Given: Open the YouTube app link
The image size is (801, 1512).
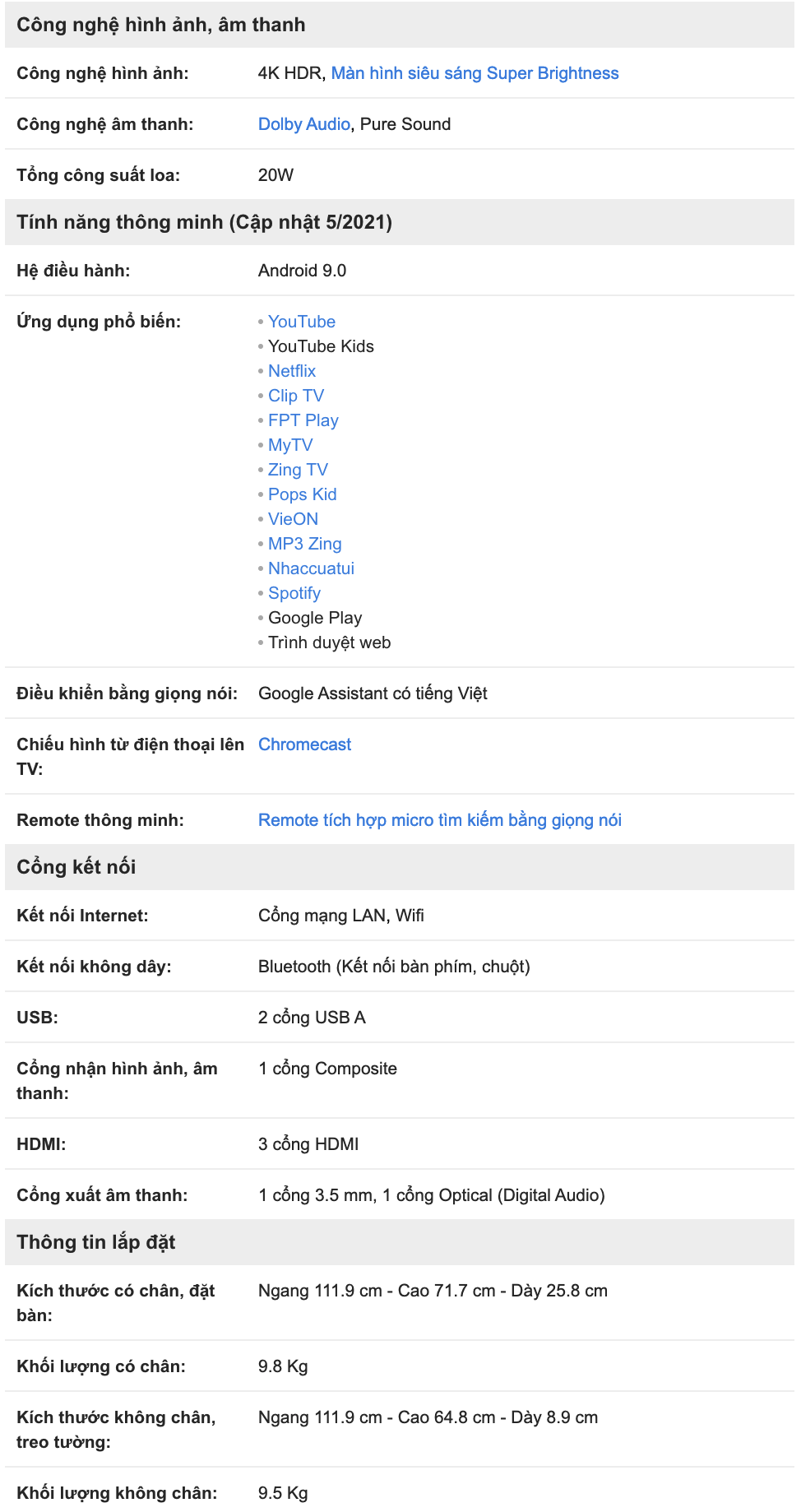Looking at the screenshot, I should point(302,322).
